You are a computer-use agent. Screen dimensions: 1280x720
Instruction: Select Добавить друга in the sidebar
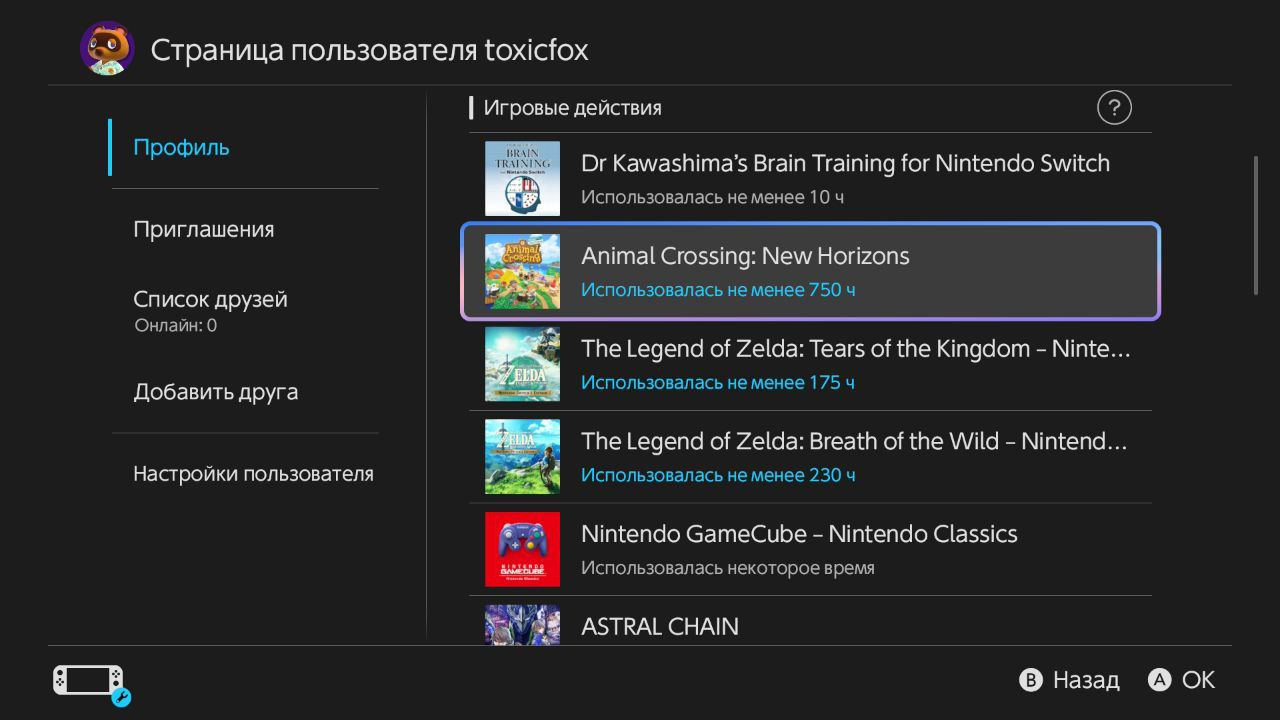pos(216,392)
